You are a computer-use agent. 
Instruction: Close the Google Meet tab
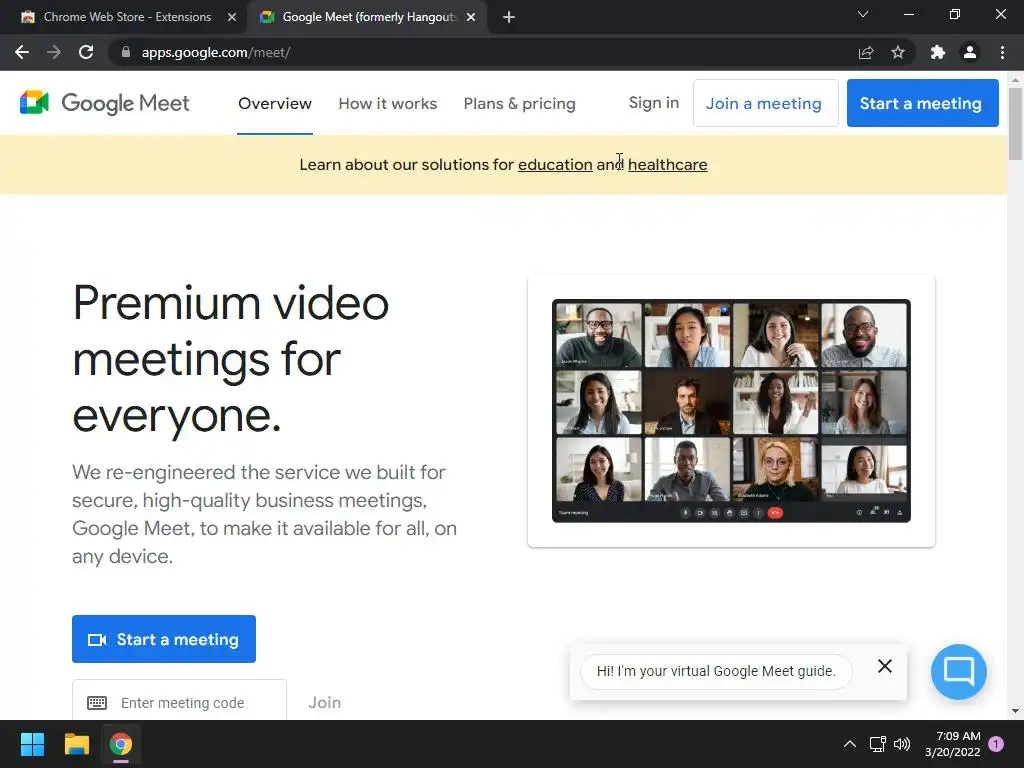[x=471, y=17]
